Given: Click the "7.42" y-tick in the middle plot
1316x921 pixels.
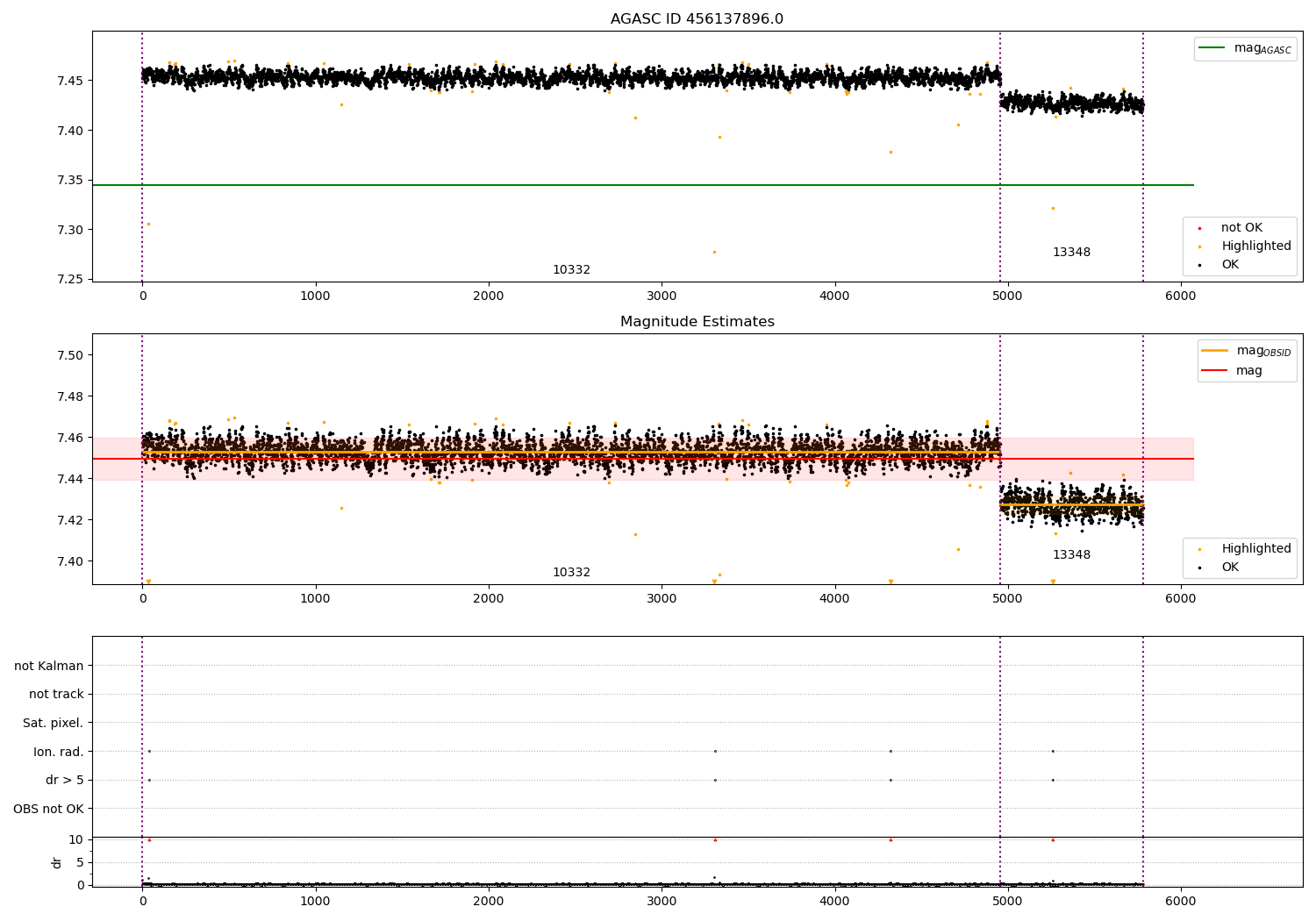Looking at the screenshot, I should coord(70,521).
